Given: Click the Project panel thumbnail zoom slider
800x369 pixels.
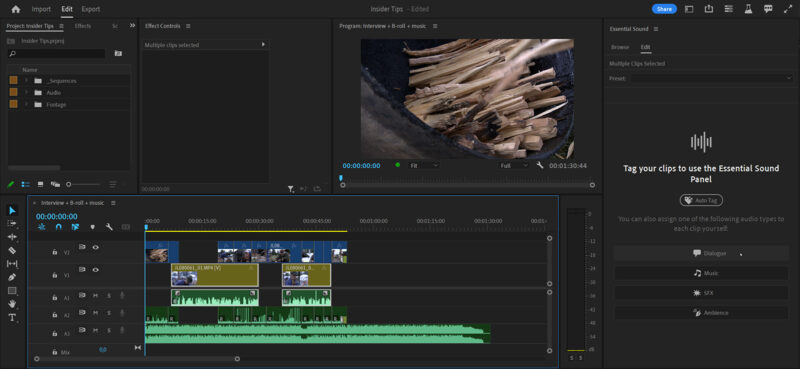Looking at the screenshot, I should click(84, 184).
